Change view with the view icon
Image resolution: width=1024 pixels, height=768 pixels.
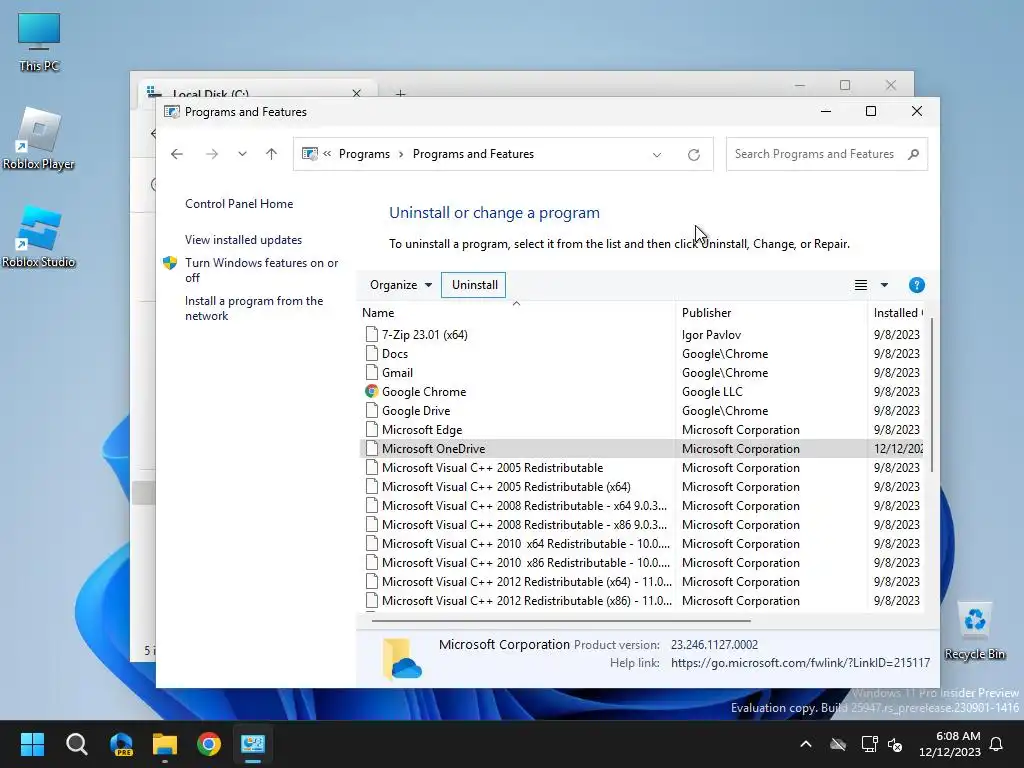861,285
